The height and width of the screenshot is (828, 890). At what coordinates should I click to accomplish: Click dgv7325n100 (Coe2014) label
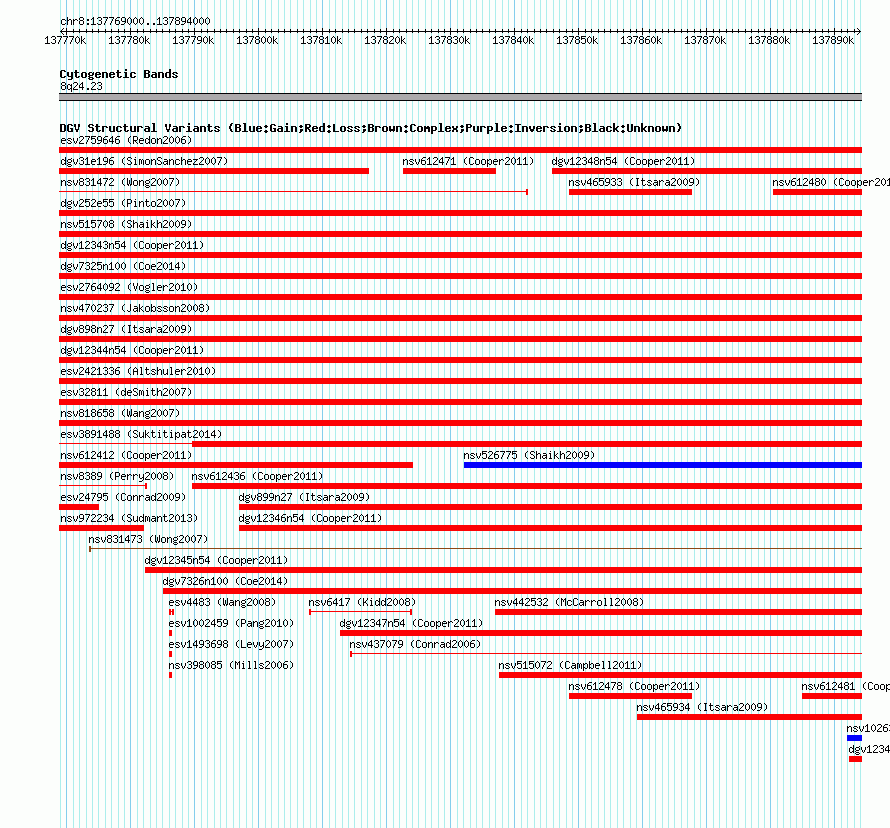coord(123,266)
